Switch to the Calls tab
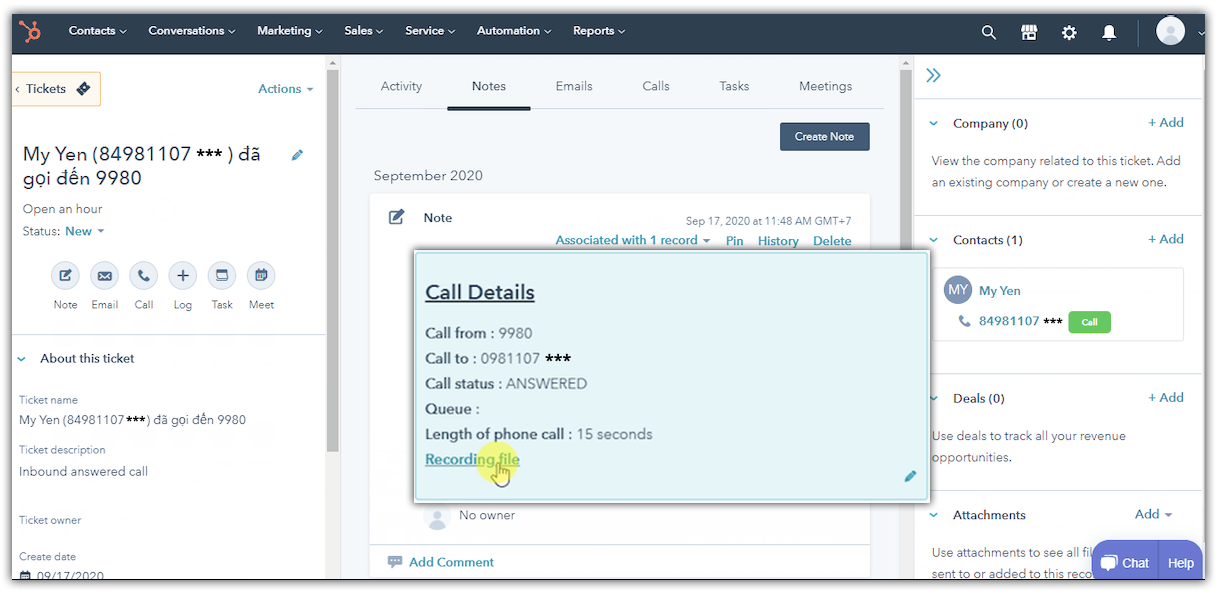 tap(656, 86)
